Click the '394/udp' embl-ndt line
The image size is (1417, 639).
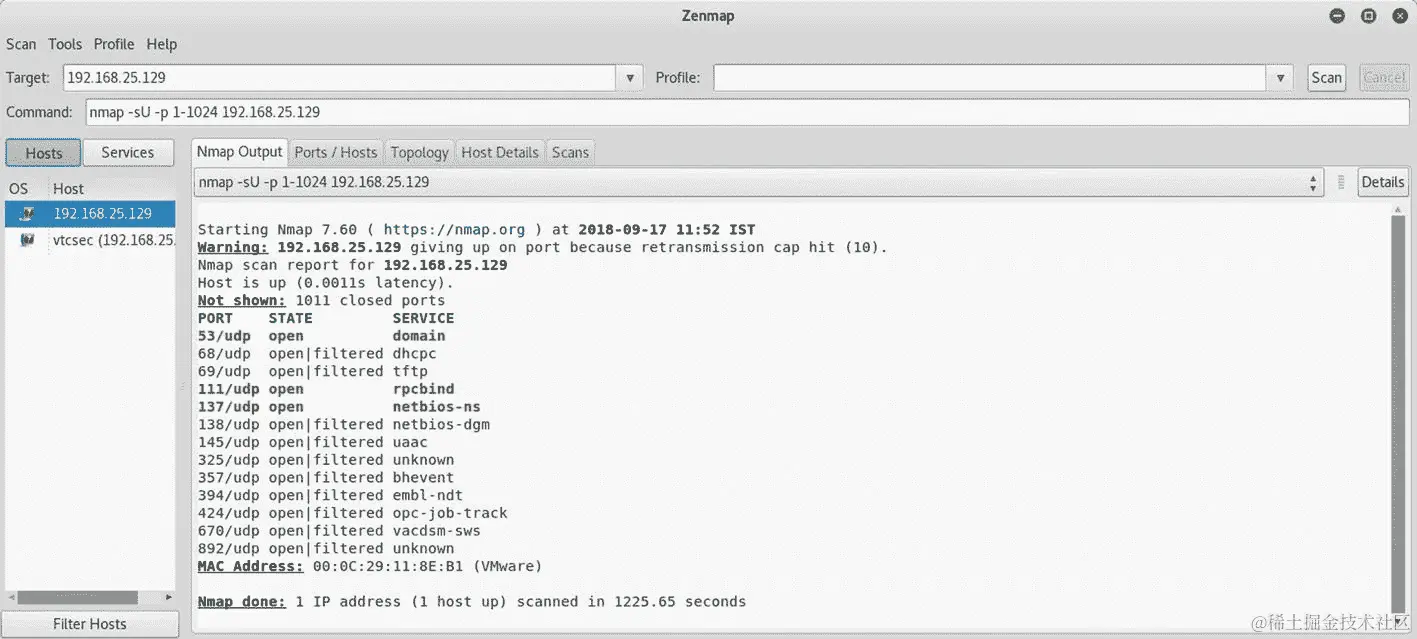pyautogui.click(x=330, y=495)
